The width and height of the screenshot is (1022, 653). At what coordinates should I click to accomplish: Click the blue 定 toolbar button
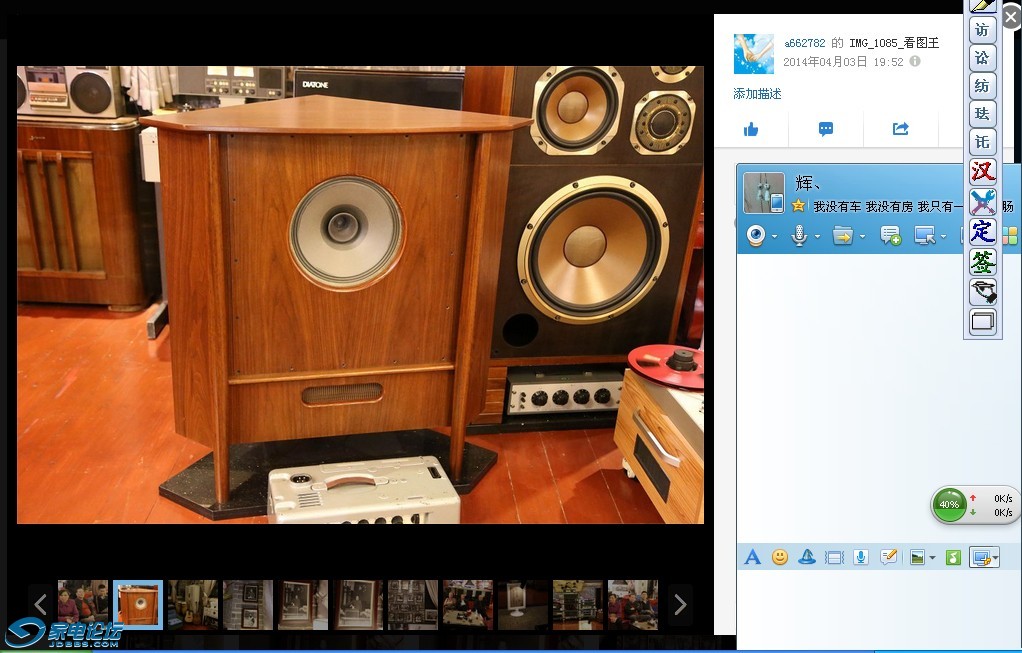pyautogui.click(x=983, y=231)
